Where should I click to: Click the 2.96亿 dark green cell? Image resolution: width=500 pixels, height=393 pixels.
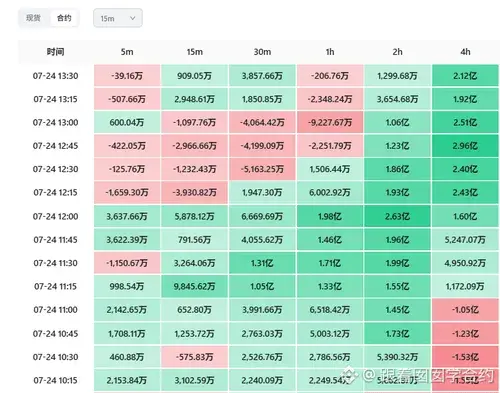(465, 146)
